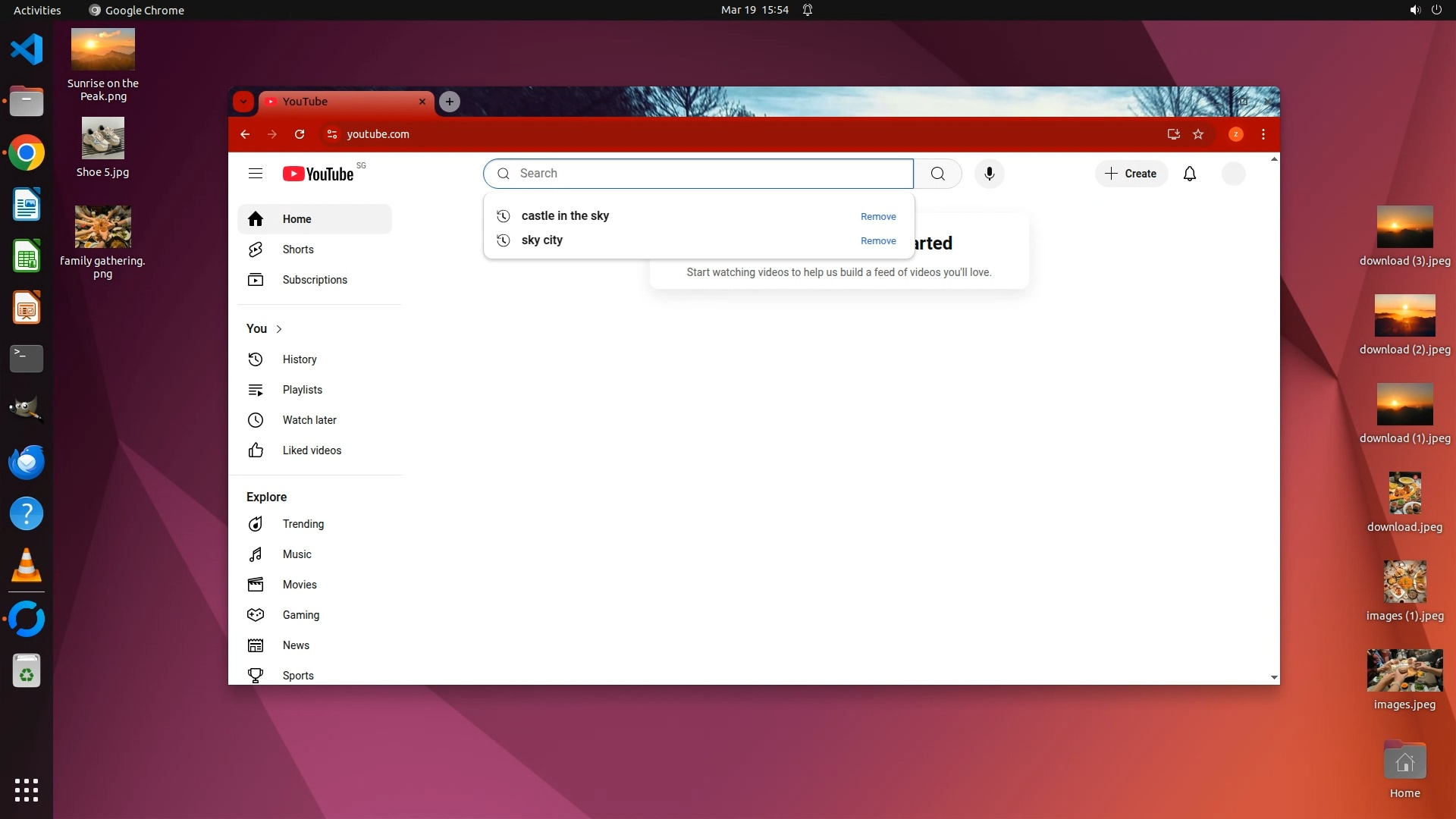Open VLC from the Ubuntu dock

[27, 566]
